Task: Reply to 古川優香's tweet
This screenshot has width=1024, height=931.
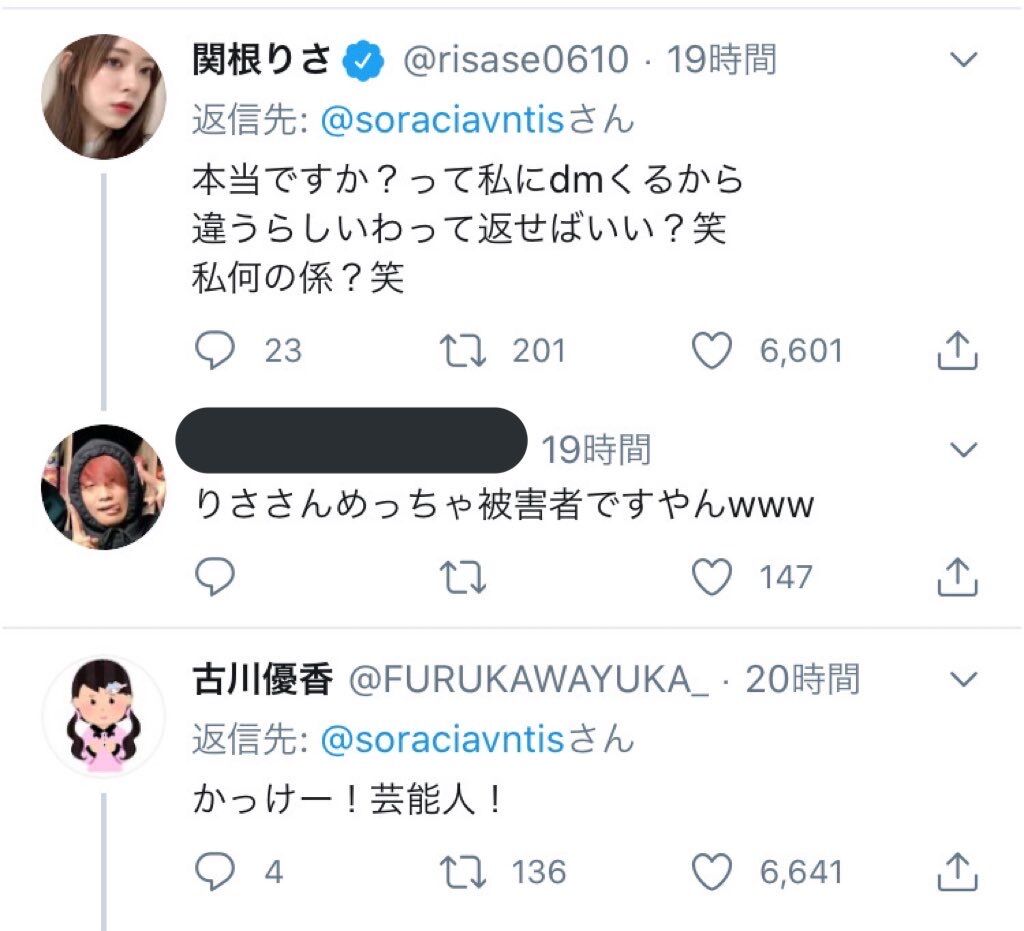Action: pyautogui.click(x=212, y=871)
